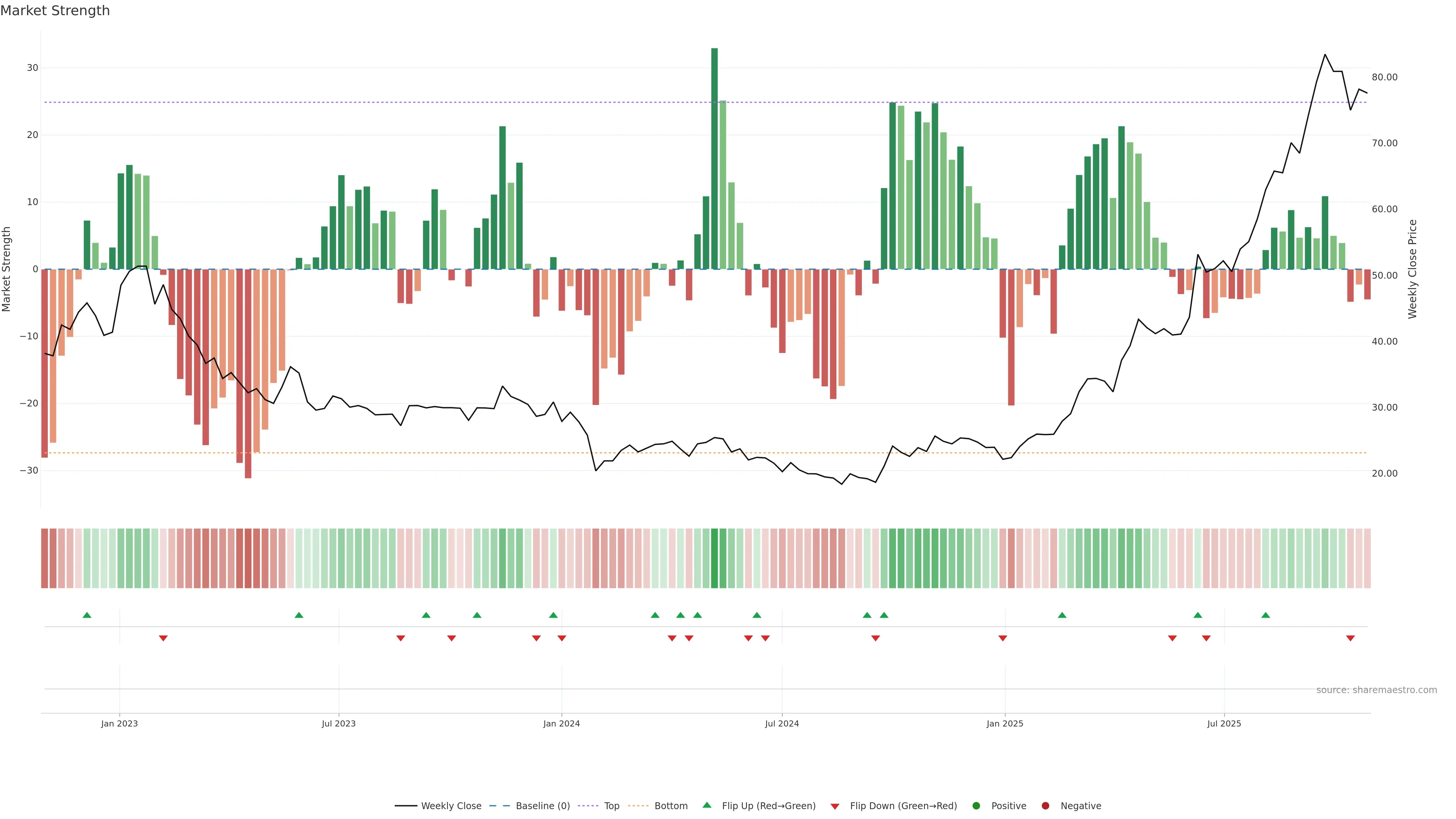
Task: Click the Weekly Close Price axis title
Action: click(1412, 269)
